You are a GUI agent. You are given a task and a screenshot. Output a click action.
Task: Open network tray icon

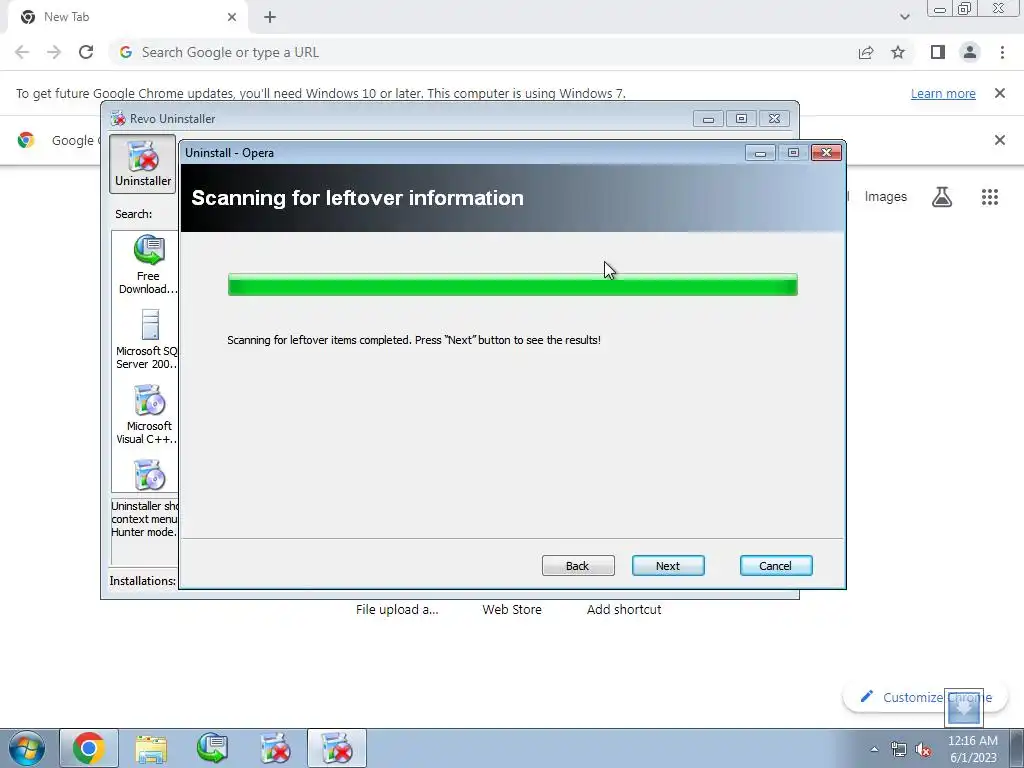(899, 749)
